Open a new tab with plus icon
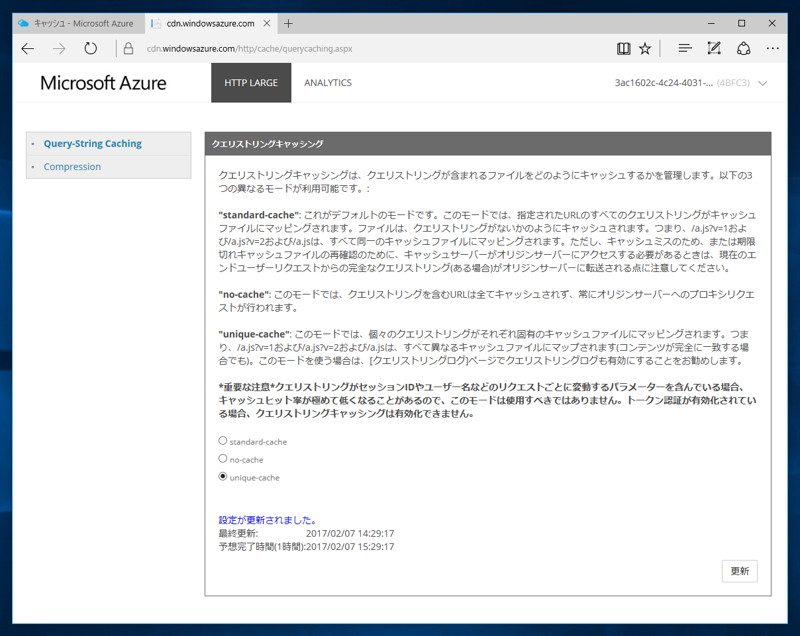The height and width of the screenshot is (636, 800). pyautogui.click(x=288, y=23)
